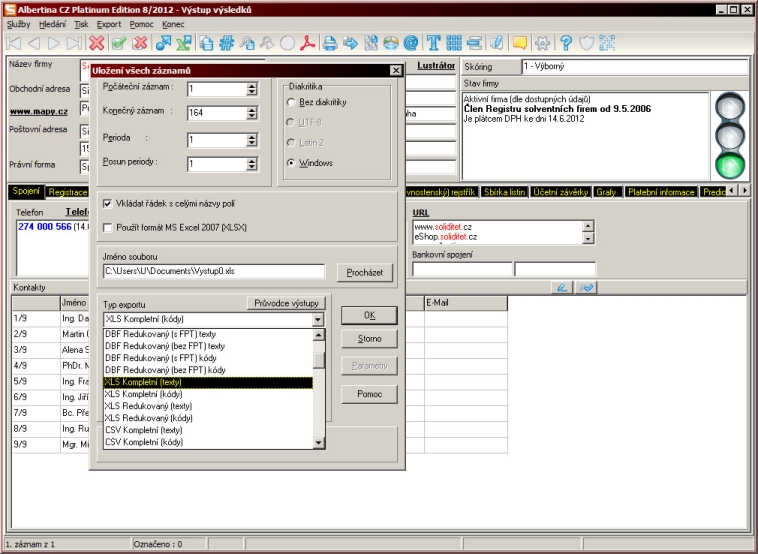Click the printer icon in toolbar
The width and height of the screenshot is (758, 554).
[x=330, y=44]
